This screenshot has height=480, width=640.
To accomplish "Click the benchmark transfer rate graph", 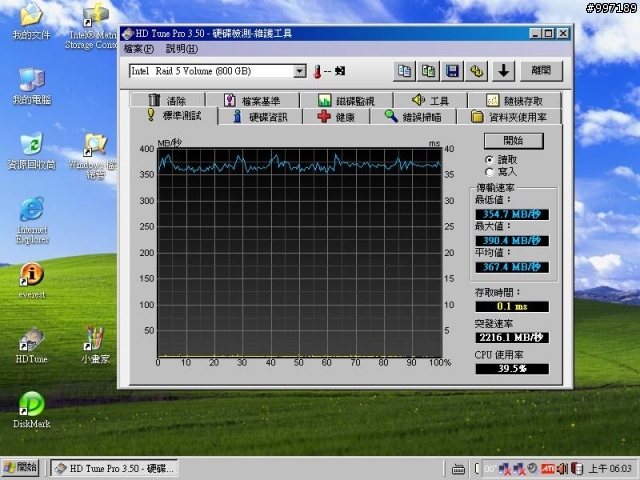I will pyautogui.click(x=300, y=253).
